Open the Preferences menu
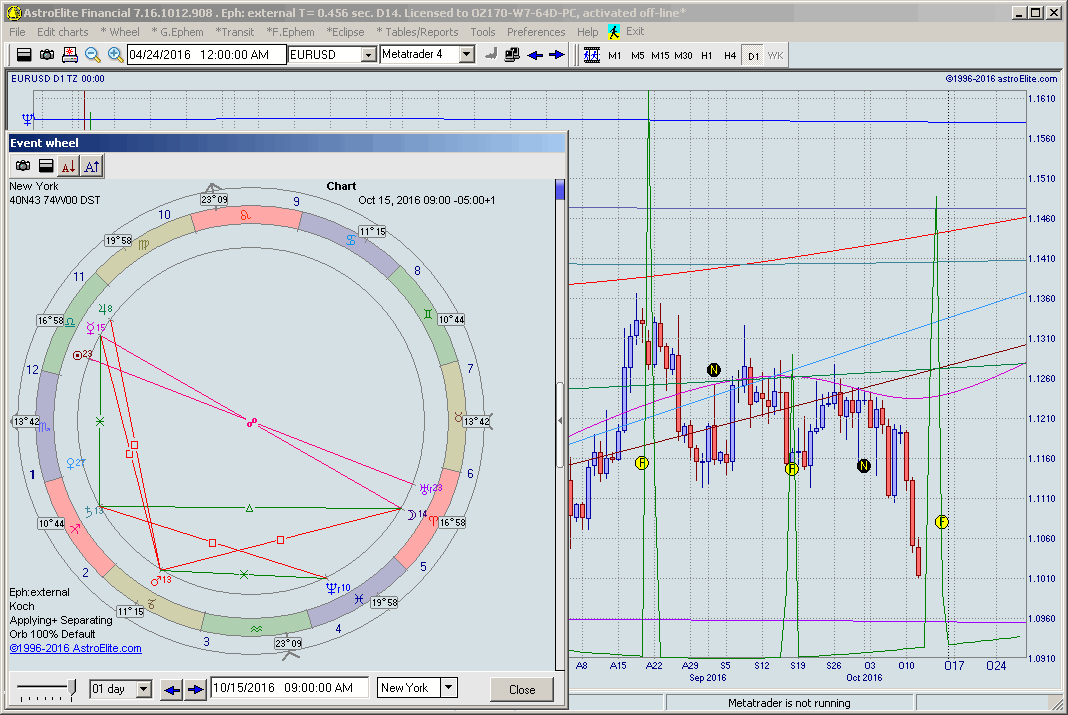Viewport: 1068px width, 715px height. 536,32
